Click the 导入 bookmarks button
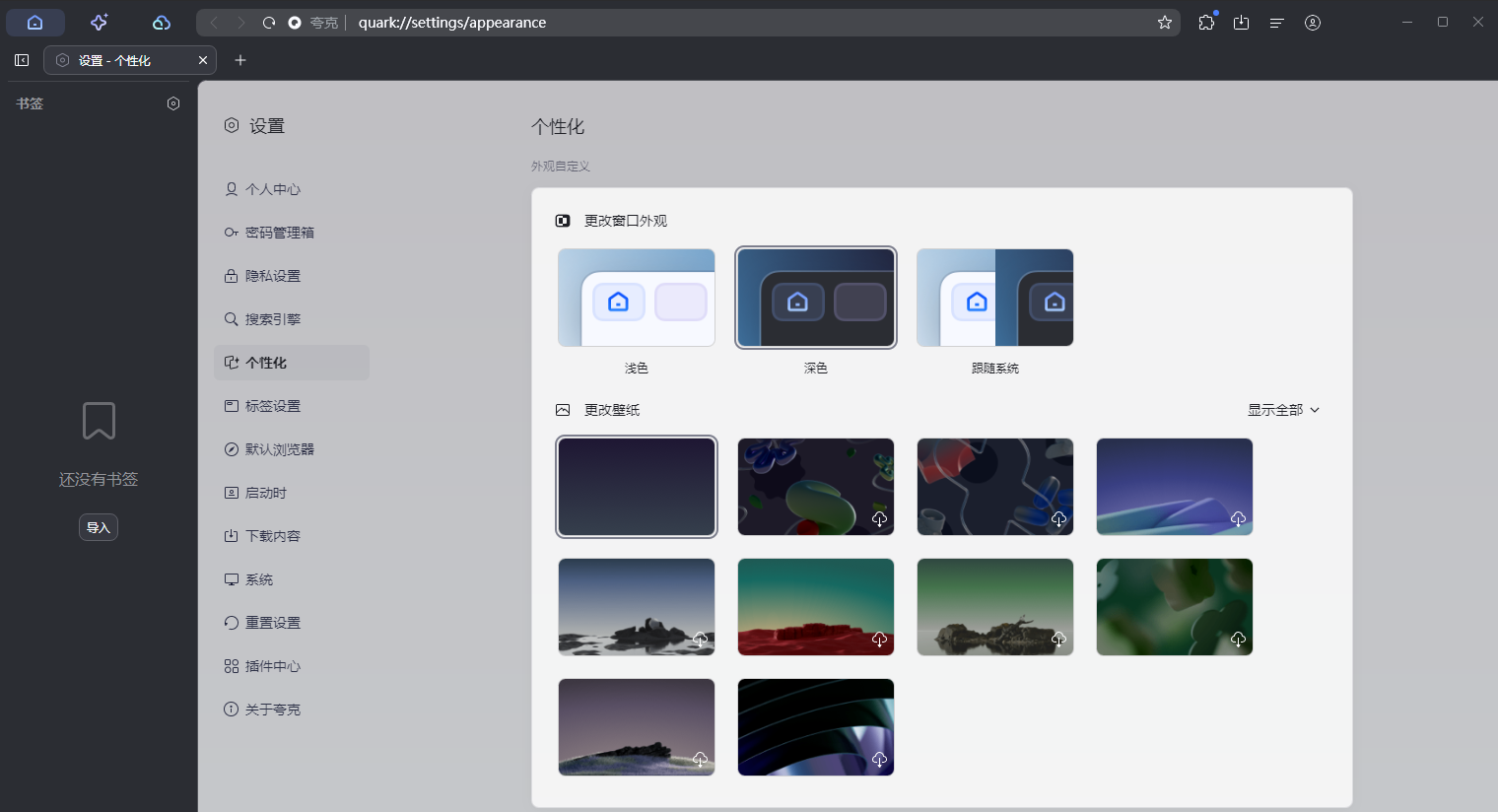 pos(99,527)
